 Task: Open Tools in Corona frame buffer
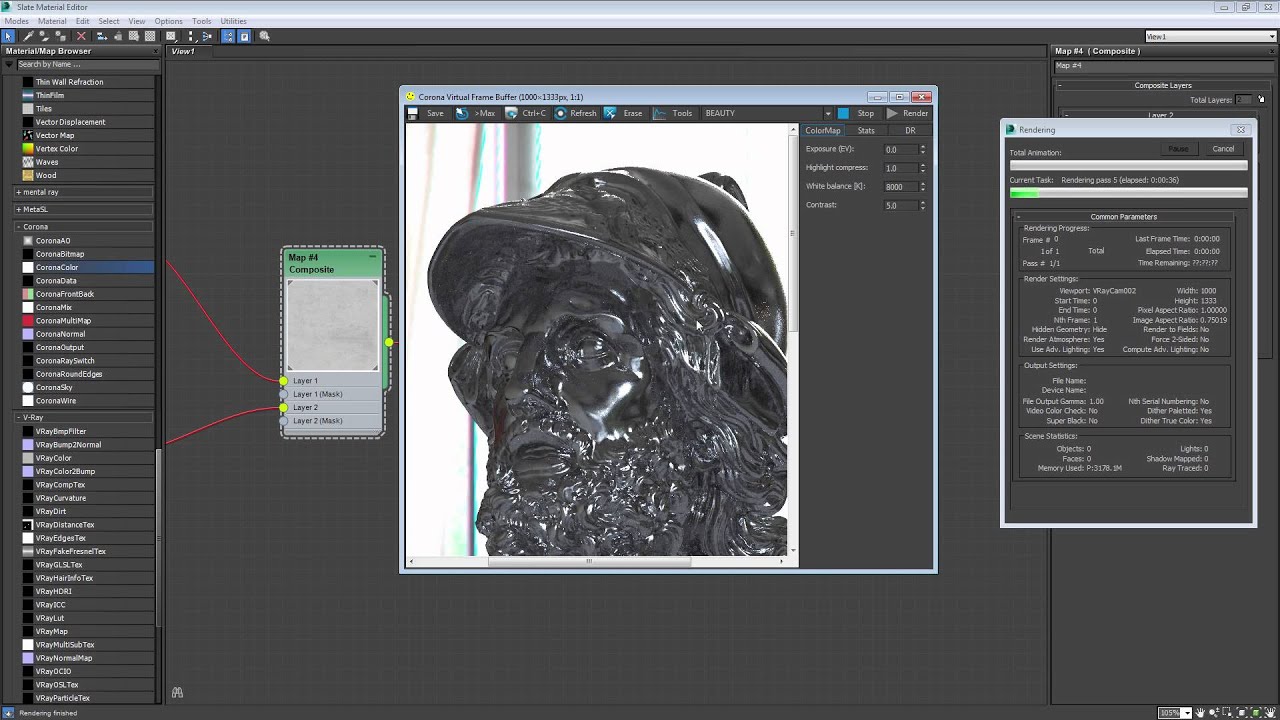tap(673, 113)
